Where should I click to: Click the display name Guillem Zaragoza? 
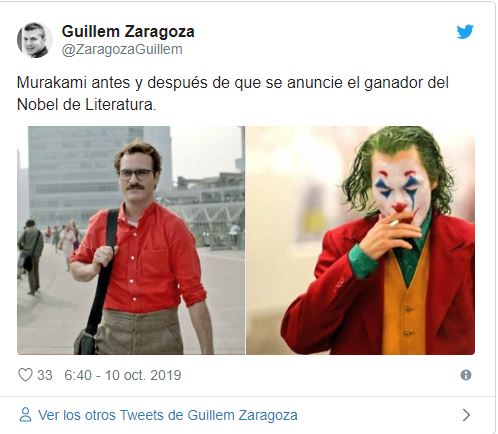point(128,32)
